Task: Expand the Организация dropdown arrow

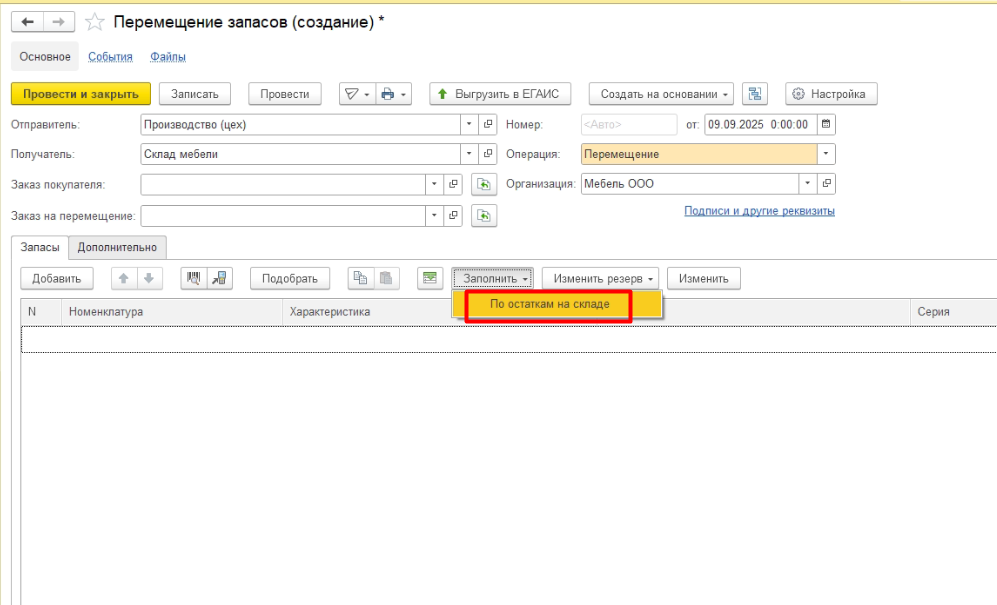Action: (x=808, y=184)
